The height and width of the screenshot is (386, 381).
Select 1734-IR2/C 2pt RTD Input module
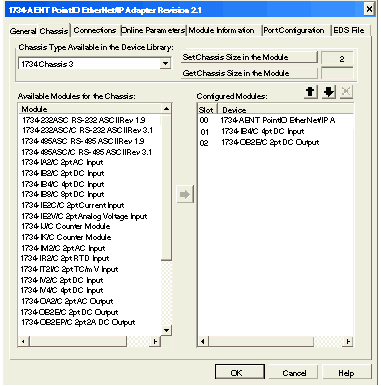[x=65, y=258]
